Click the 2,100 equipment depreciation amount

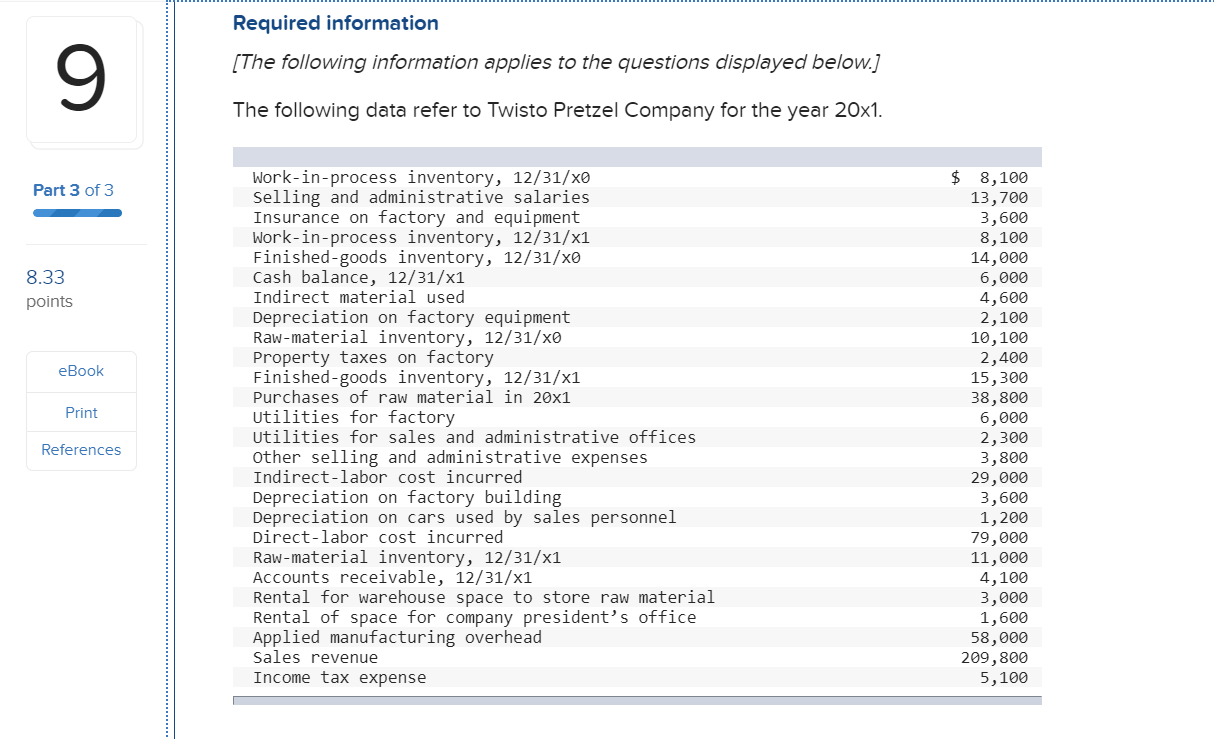coord(1004,317)
